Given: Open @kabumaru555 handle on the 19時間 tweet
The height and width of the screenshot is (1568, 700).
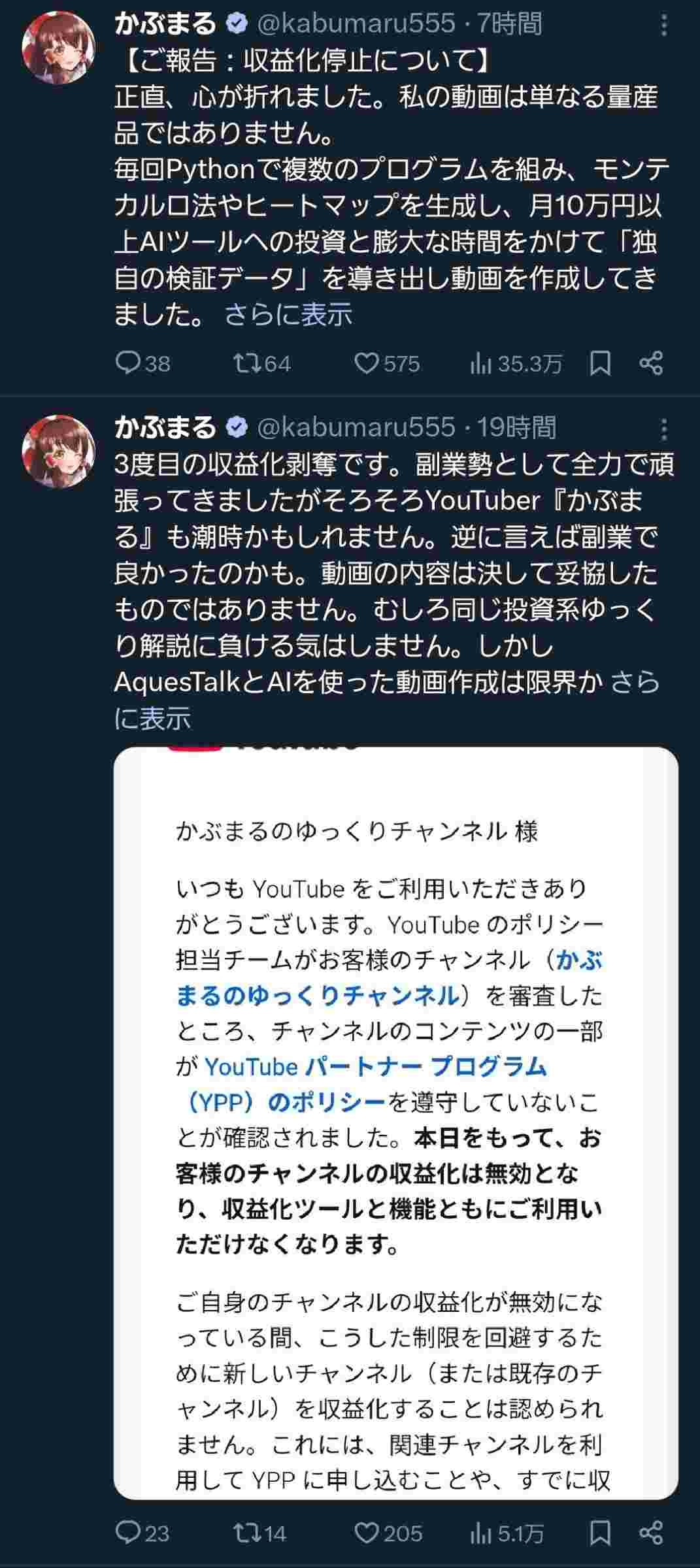Looking at the screenshot, I should [356, 427].
